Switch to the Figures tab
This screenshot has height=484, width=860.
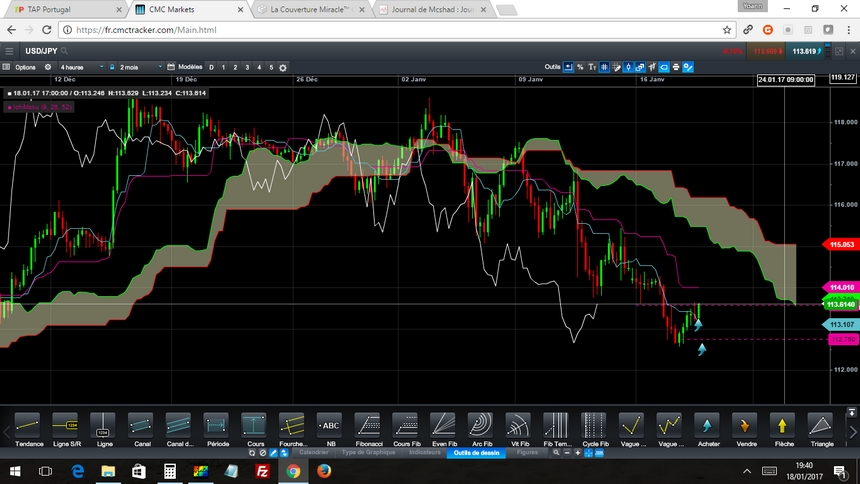pyautogui.click(x=527, y=453)
